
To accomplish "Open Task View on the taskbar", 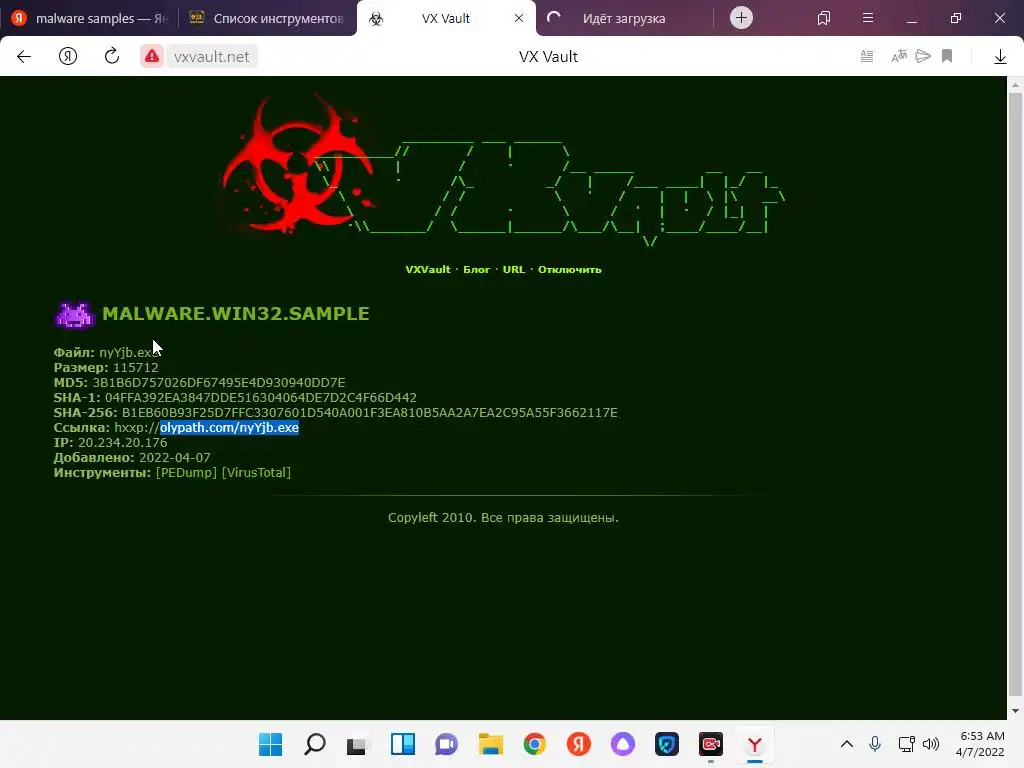I will tap(359, 744).
